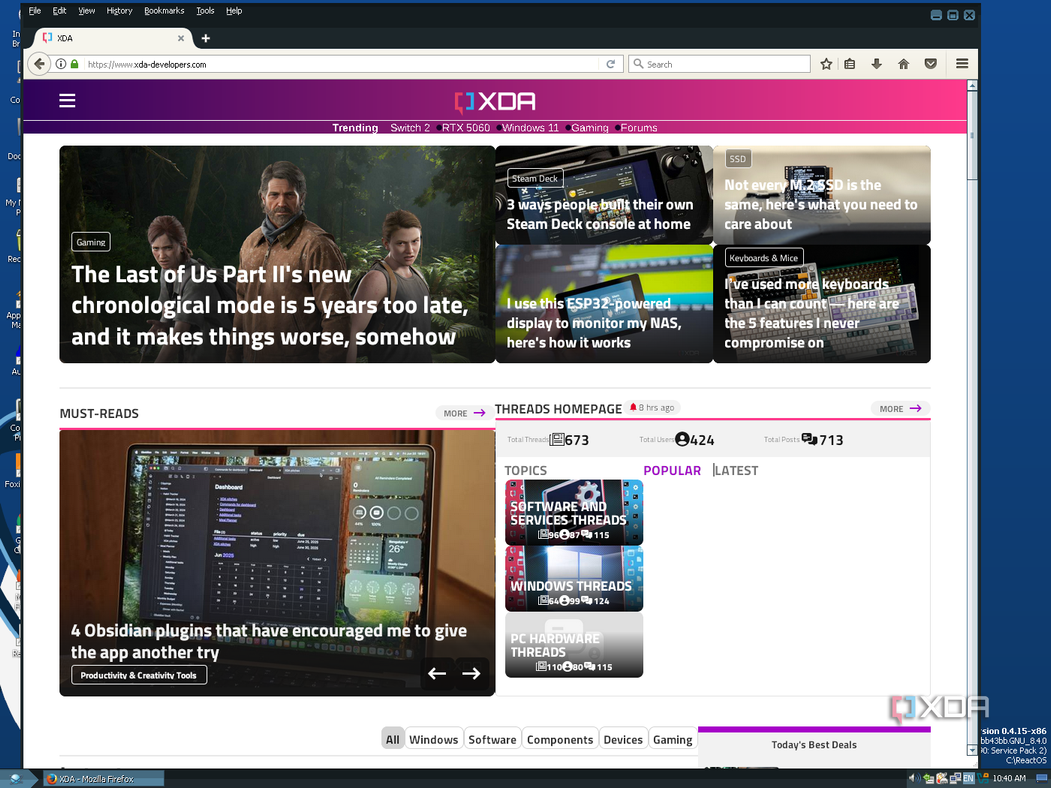This screenshot has height=788, width=1051.
Task: Click the Total Threads icon showing 673
Action: tap(556, 440)
